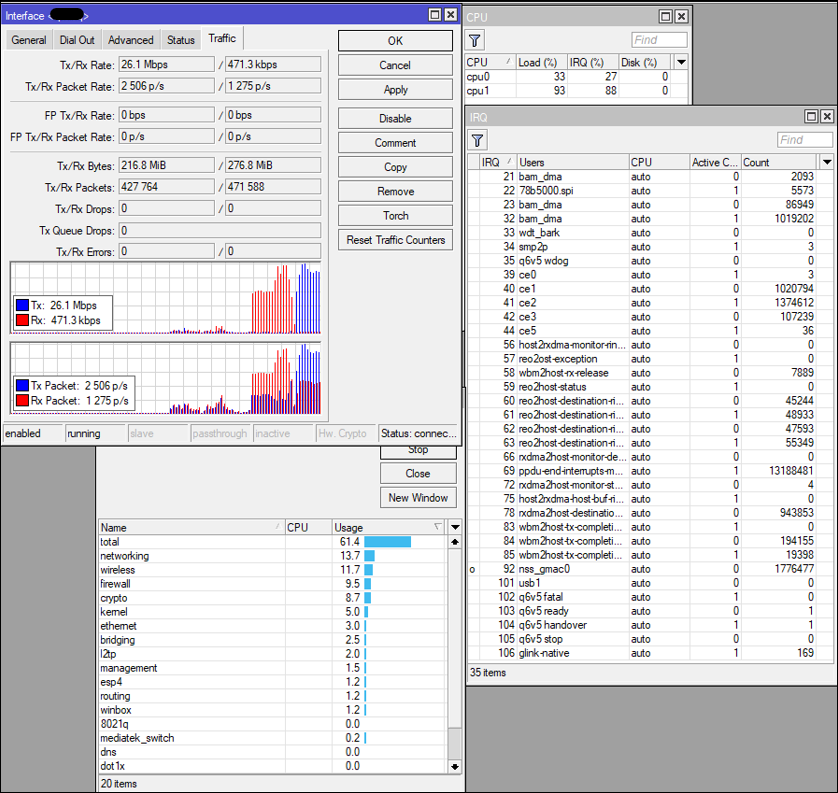Click blue Tx swatch in rate graph legend
The height and width of the screenshot is (793, 838).
tap(21, 305)
